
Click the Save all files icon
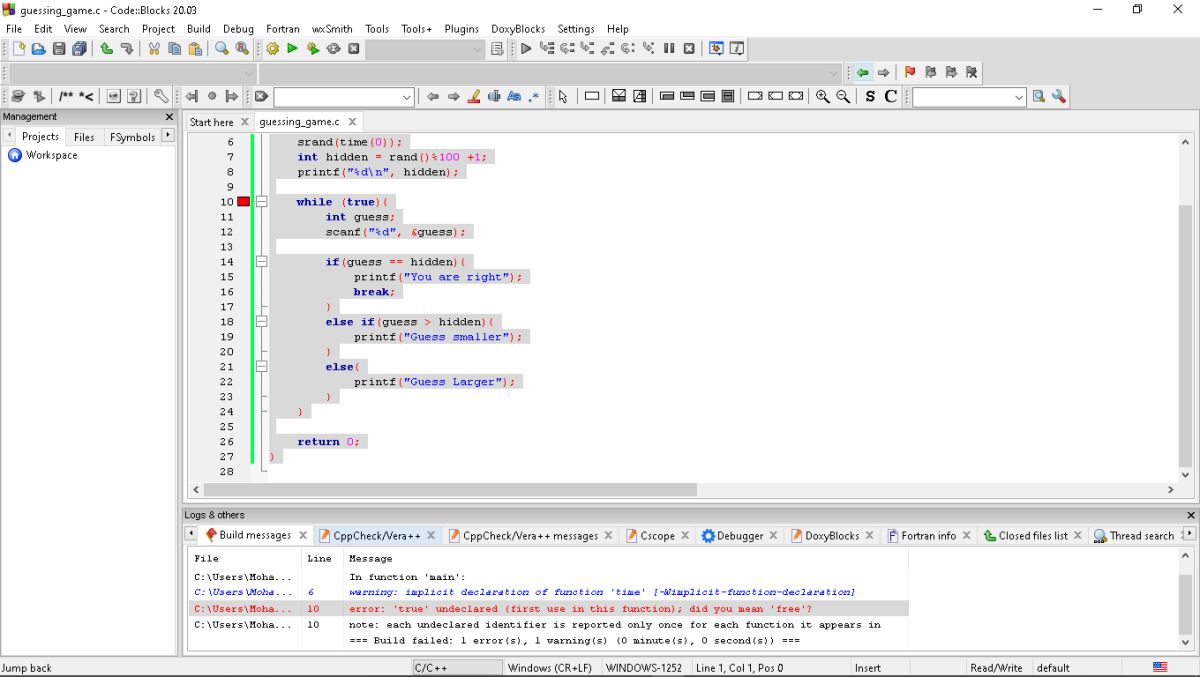(79, 49)
